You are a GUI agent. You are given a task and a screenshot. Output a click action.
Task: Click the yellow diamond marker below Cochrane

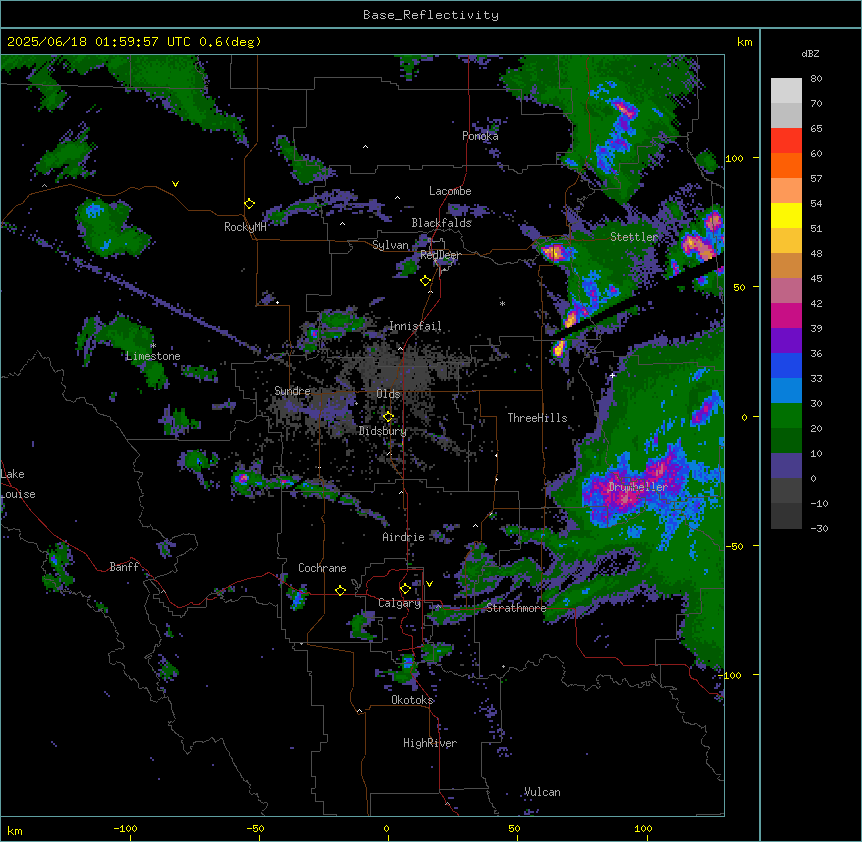click(x=340, y=590)
